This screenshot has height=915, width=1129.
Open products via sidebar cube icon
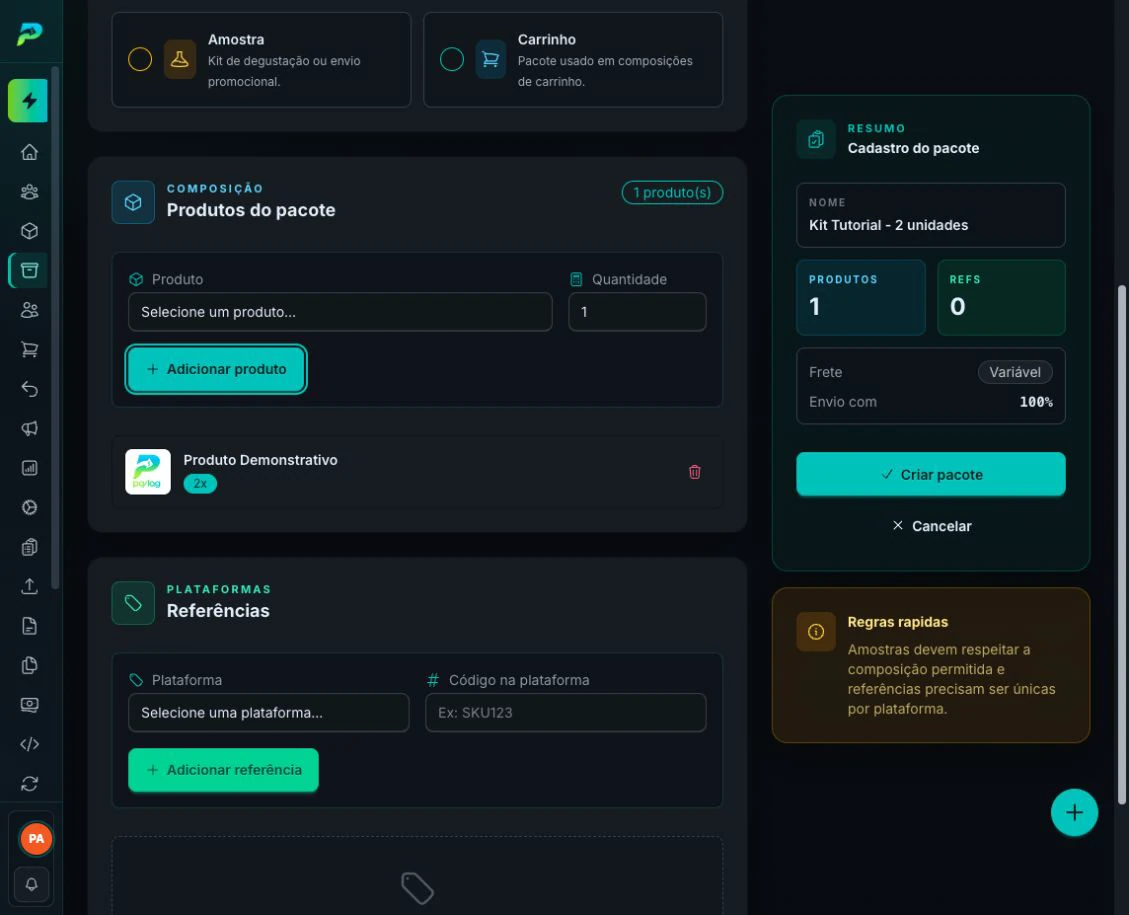point(29,231)
